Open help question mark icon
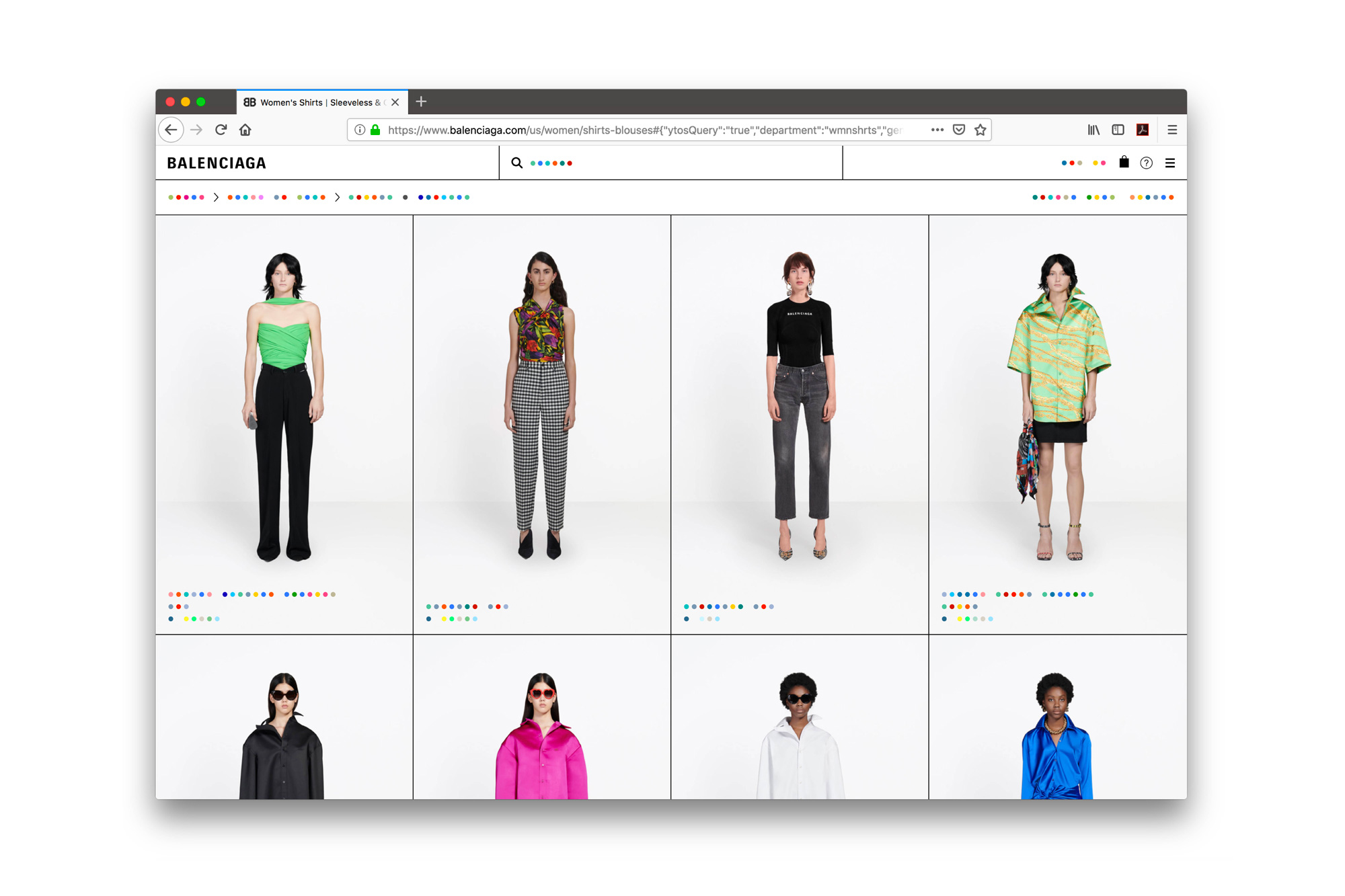This screenshot has height=896, width=1345. tap(1147, 163)
